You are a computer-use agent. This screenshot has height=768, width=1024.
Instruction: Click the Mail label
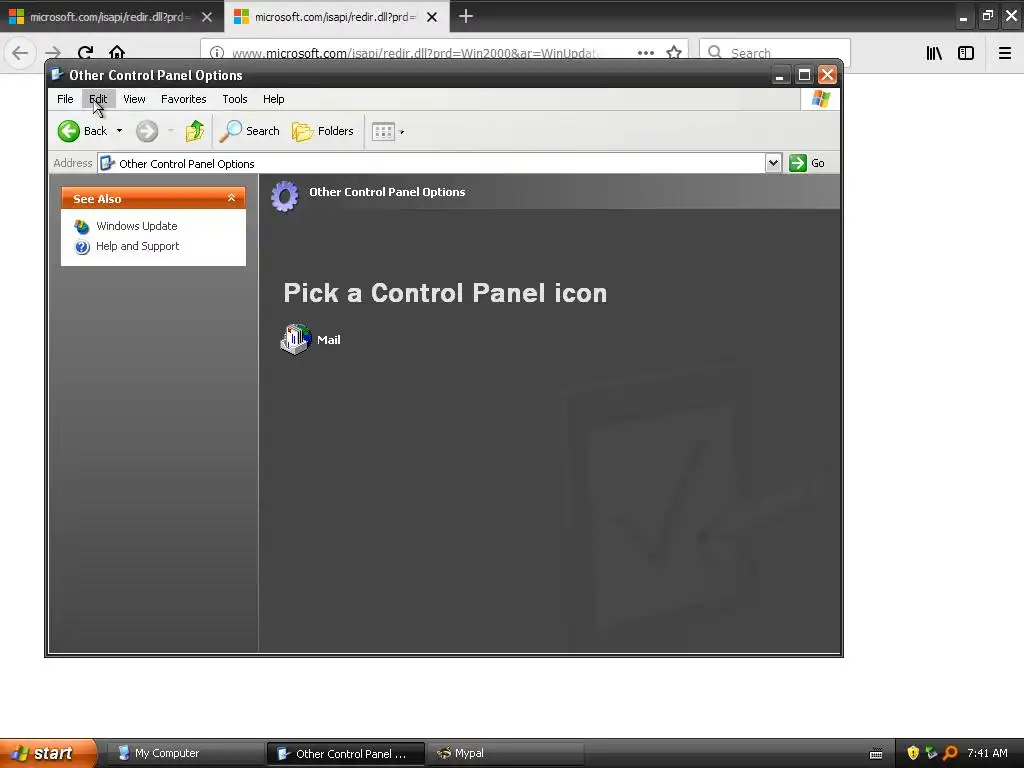tap(328, 340)
